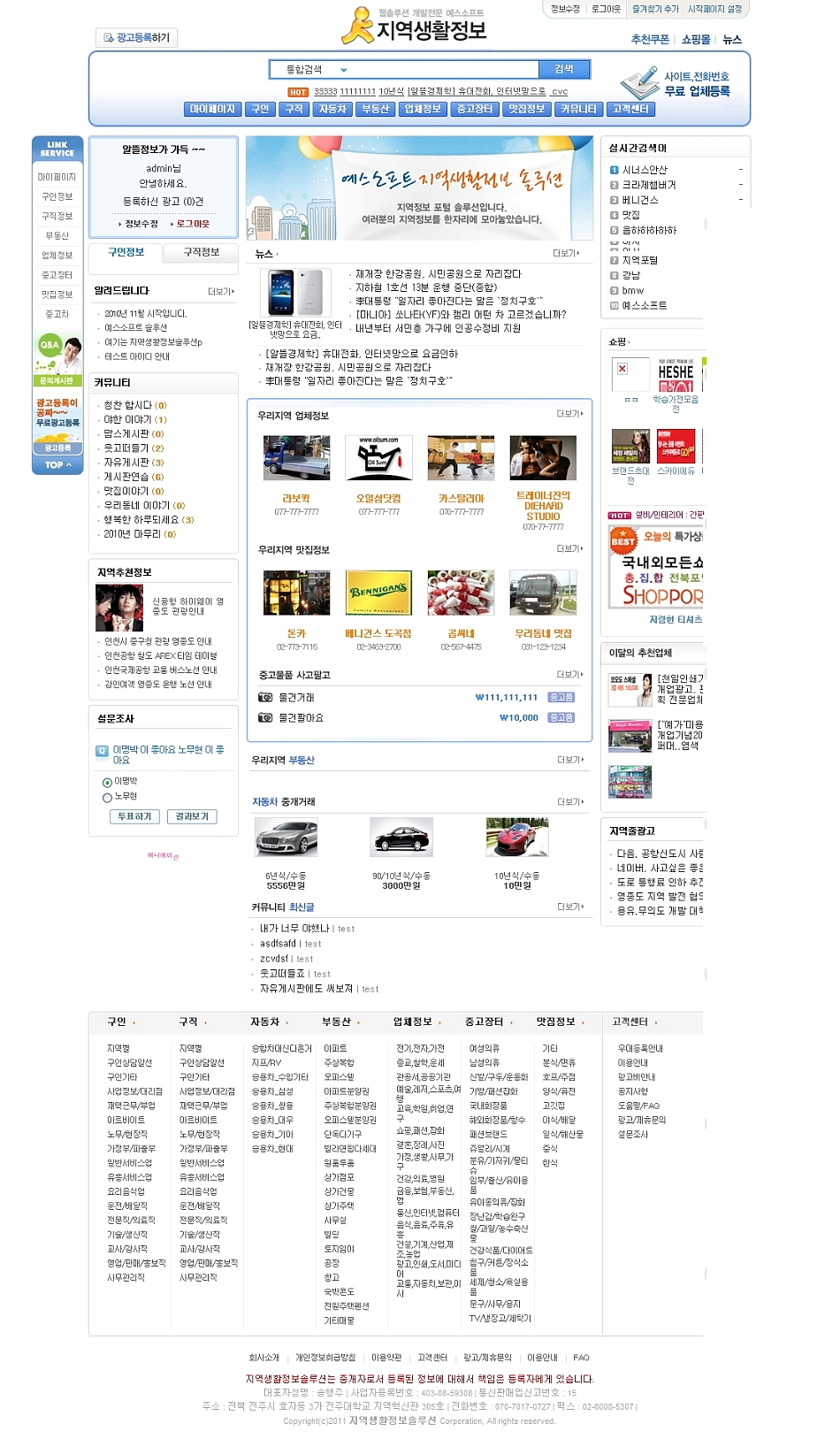The height and width of the screenshot is (1439, 840).
Task: Expand 더보기 next to 우리지역 업체정보
Action: tap(569, 414)
